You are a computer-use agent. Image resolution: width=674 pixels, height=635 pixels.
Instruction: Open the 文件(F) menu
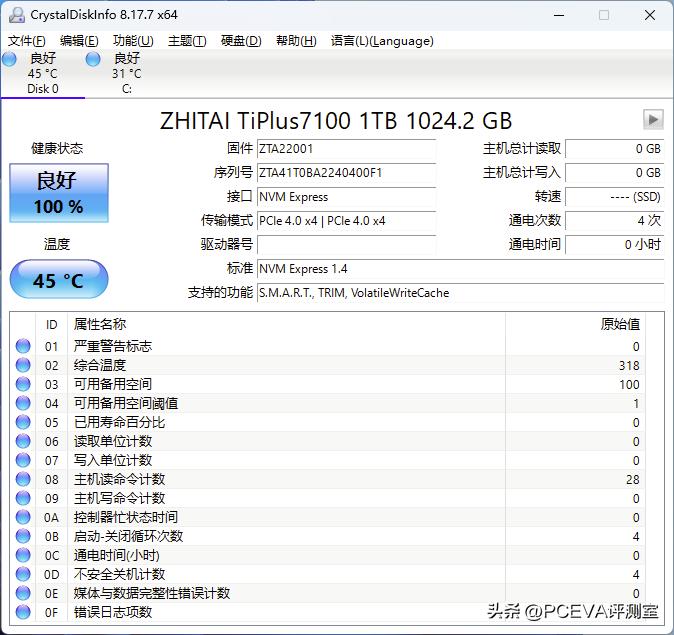click(27, 41)
